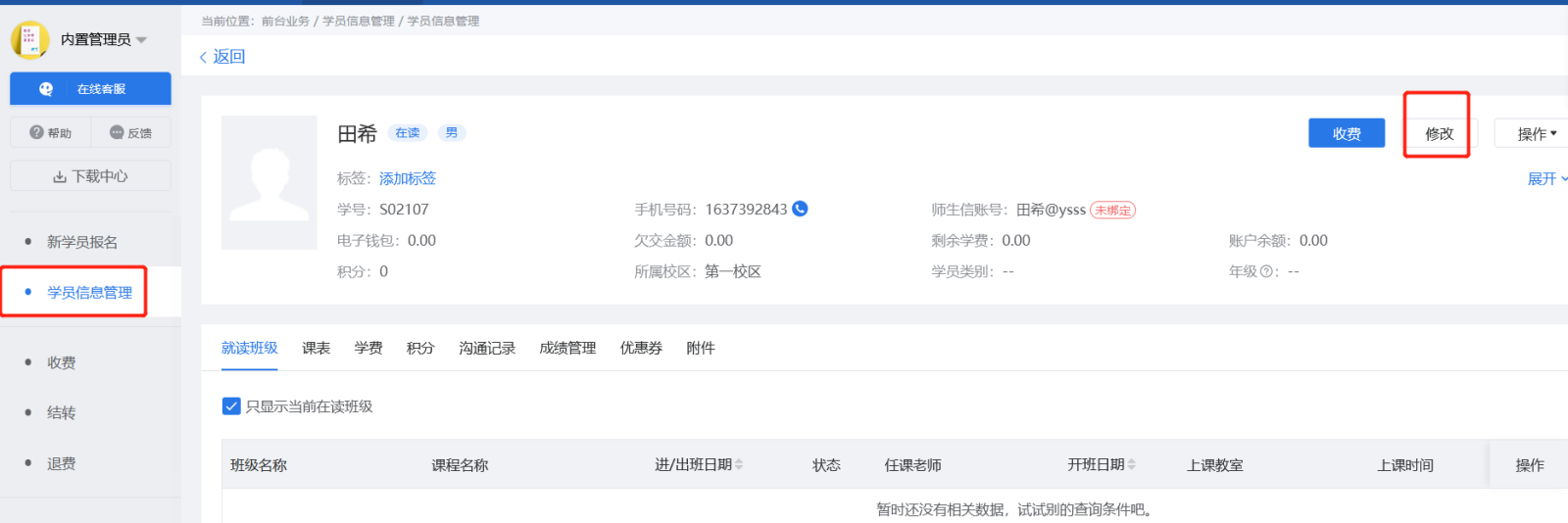The image size is (1568, 523).
Task: Click the 修改 edit button
Action: pos(1439,133)
